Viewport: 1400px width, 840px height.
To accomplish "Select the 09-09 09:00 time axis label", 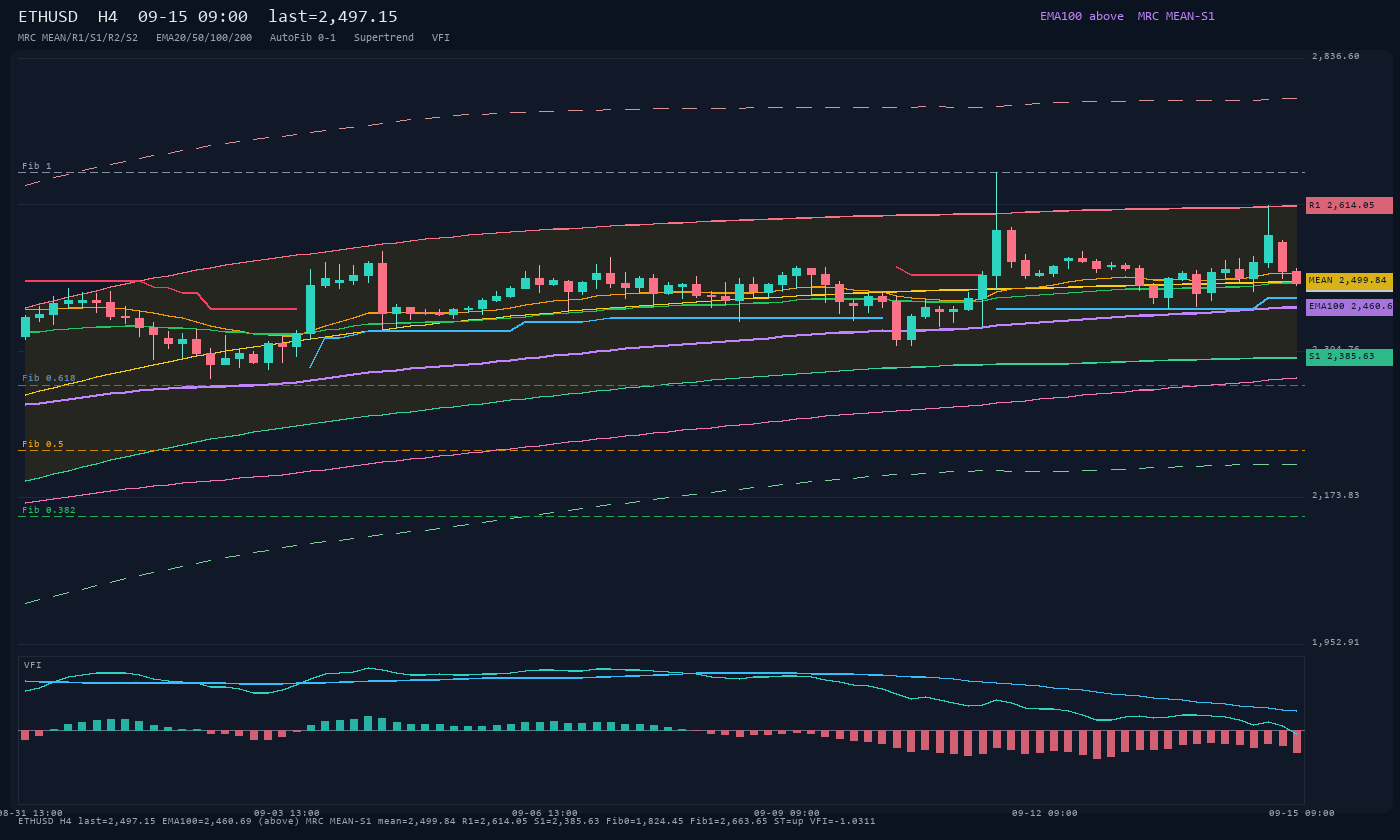I will point(787,813).
